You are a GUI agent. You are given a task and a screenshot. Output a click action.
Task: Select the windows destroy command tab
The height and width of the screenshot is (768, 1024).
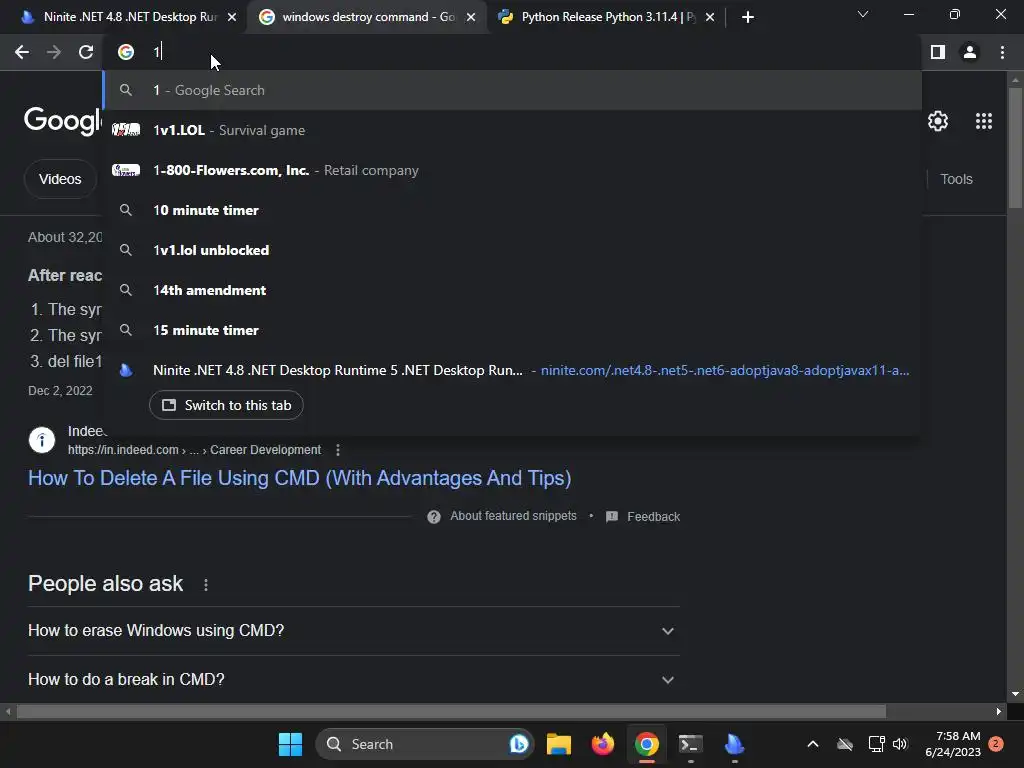click(366, 17)
